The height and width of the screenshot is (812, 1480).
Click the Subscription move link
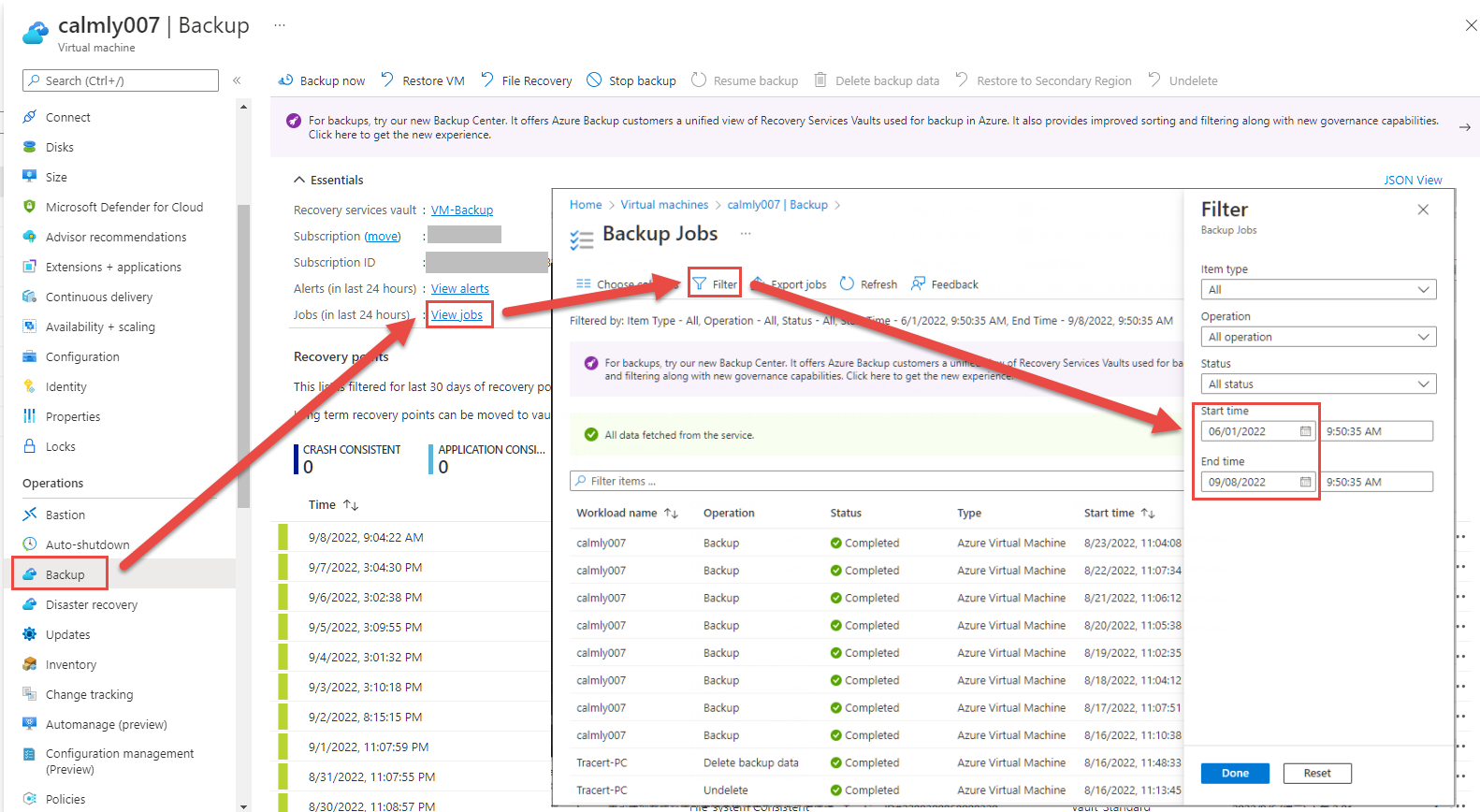(383, 236)
